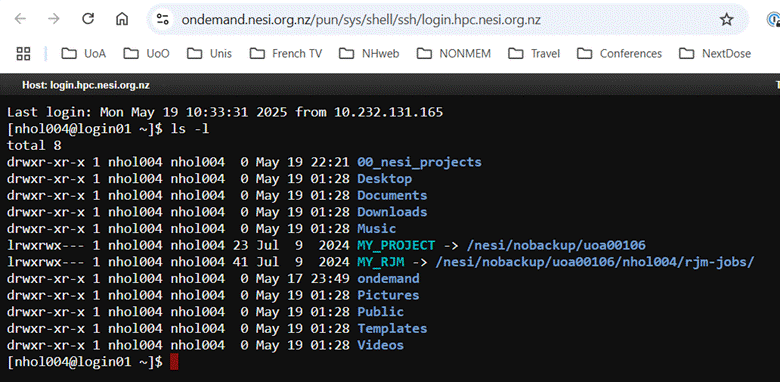Open the NHweb bookmarks folder

[x=369, y=53]
